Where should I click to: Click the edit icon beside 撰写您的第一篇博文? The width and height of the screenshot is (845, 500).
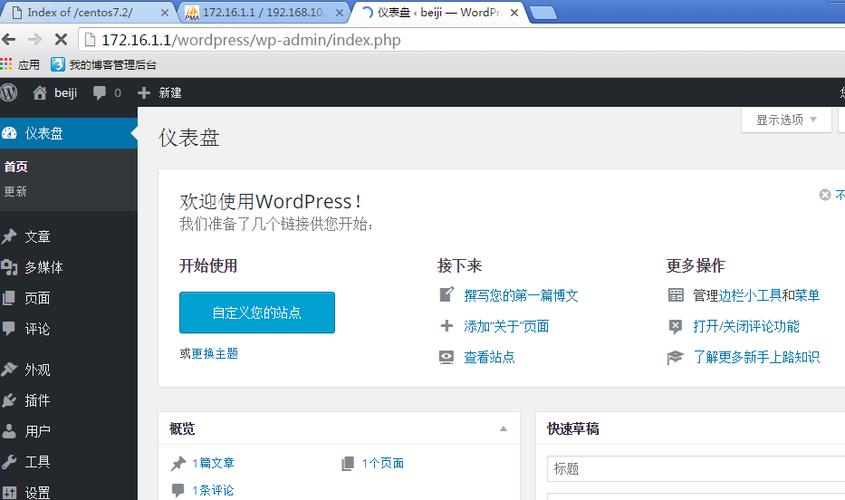point(447,295)
